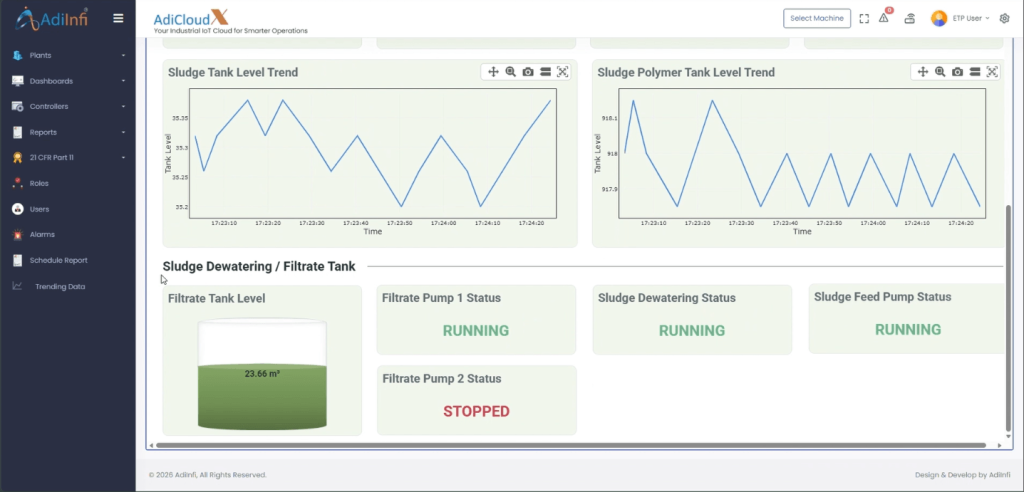Open the alarm warning notification icon

click(x=884, y=18)
